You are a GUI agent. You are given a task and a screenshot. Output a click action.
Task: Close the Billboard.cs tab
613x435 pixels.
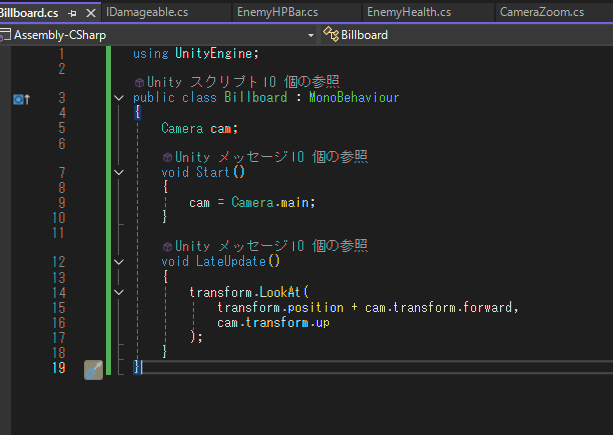[x=91, y=12]
